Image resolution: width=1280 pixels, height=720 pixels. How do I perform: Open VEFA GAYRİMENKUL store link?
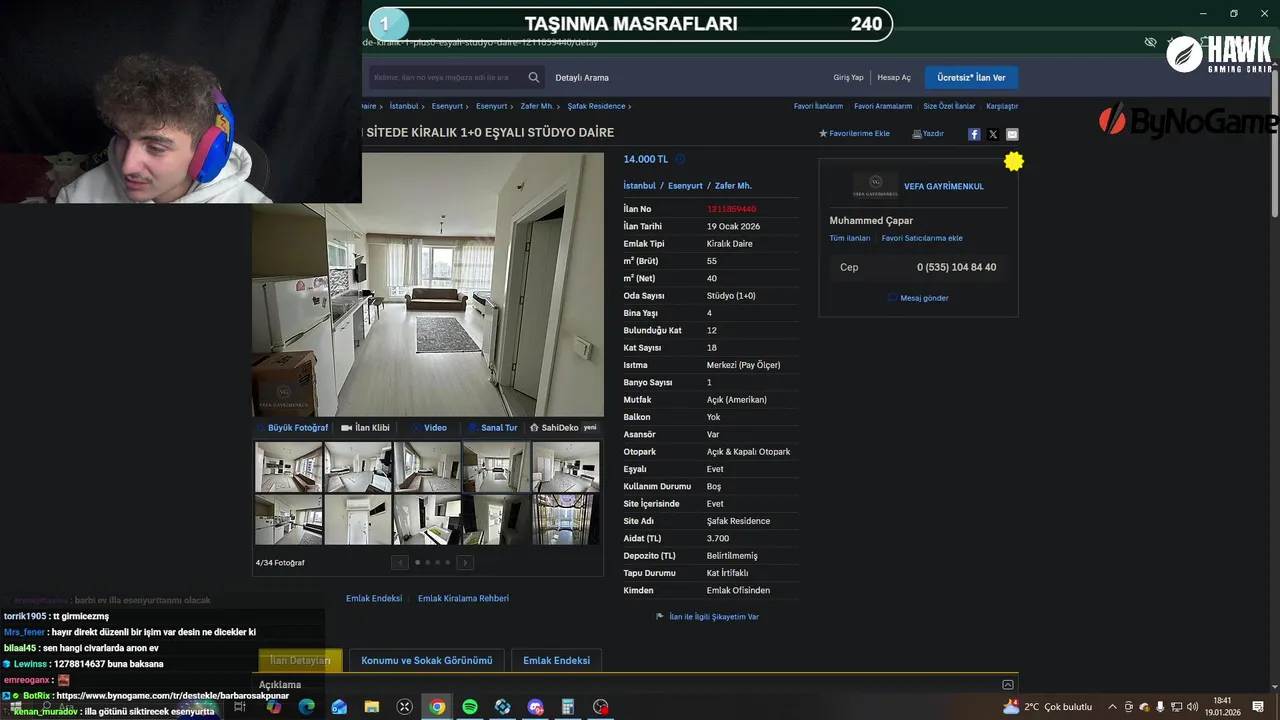943,186
